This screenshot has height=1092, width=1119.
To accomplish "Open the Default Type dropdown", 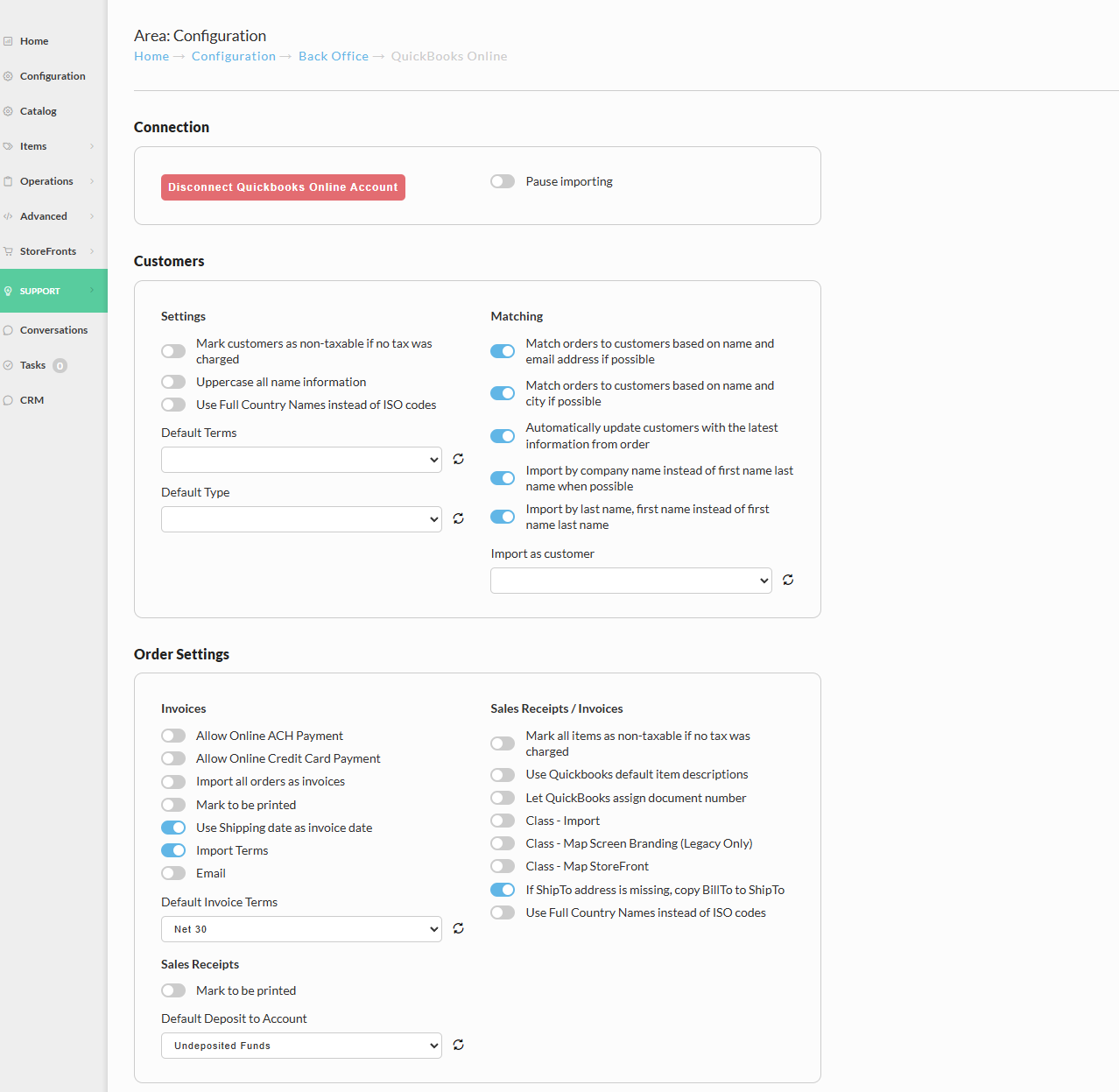I will click(x=300, y=518).
